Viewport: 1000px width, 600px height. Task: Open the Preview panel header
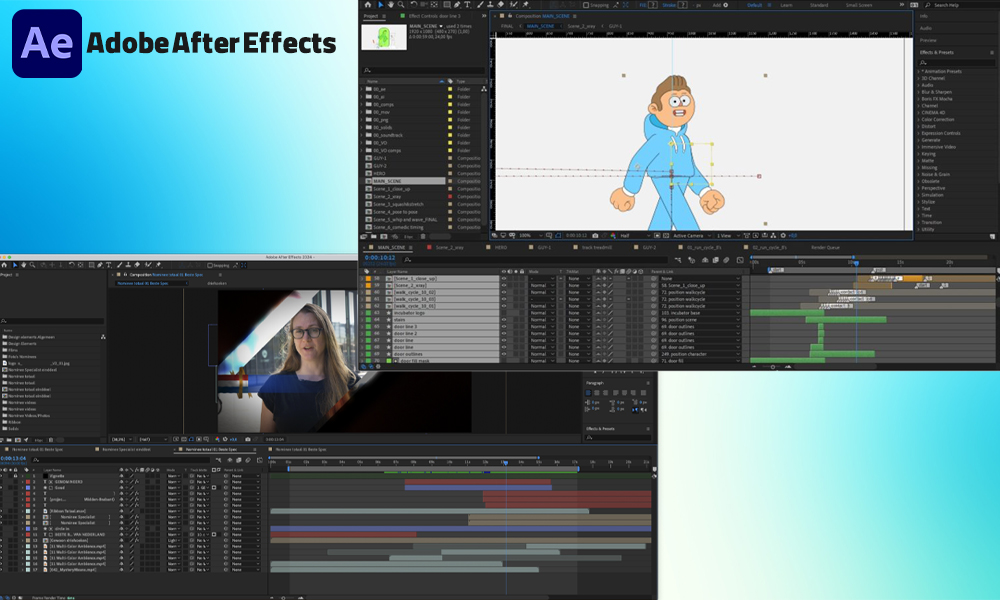928,40
